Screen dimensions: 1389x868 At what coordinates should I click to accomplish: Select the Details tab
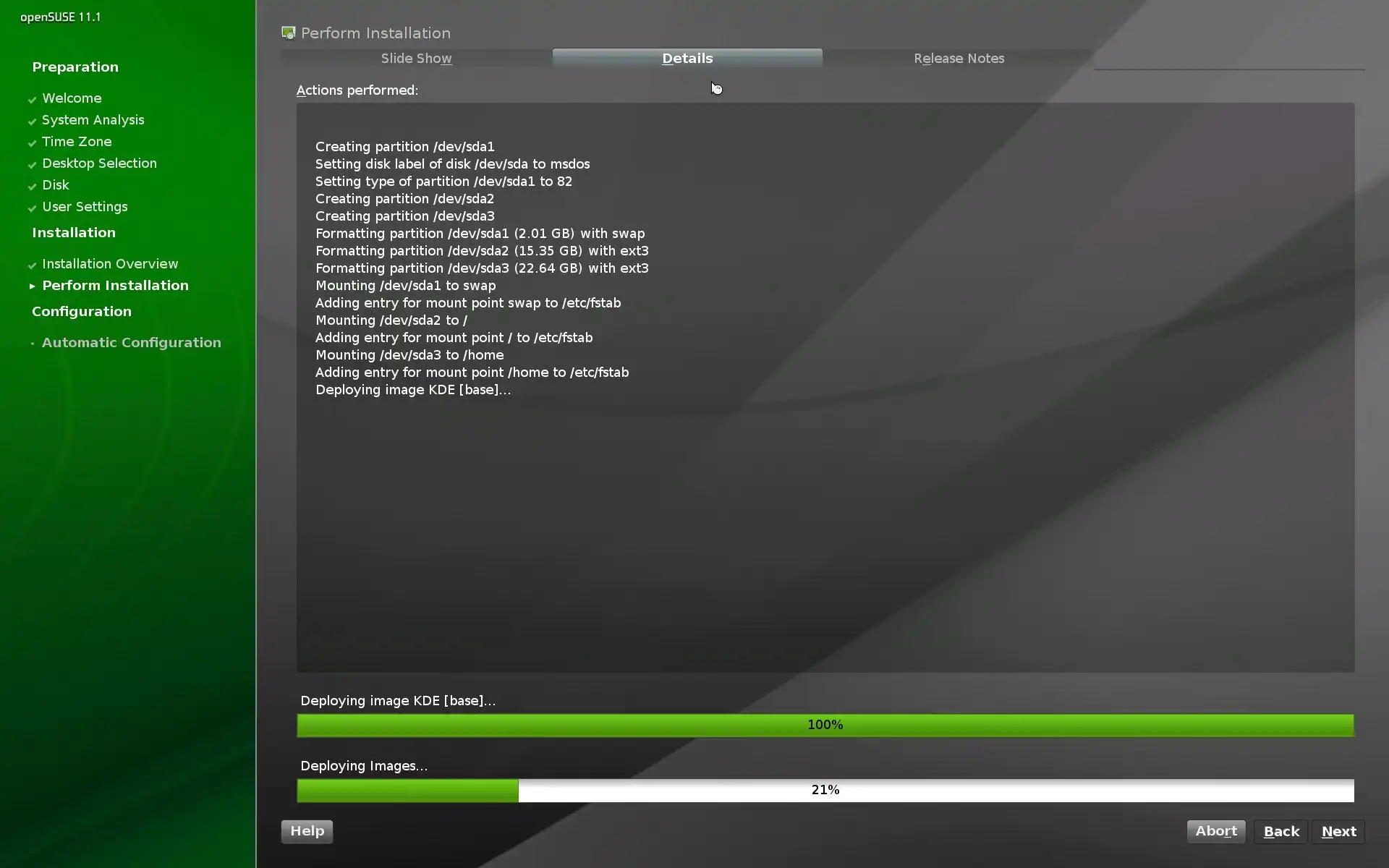coord(687,59)
